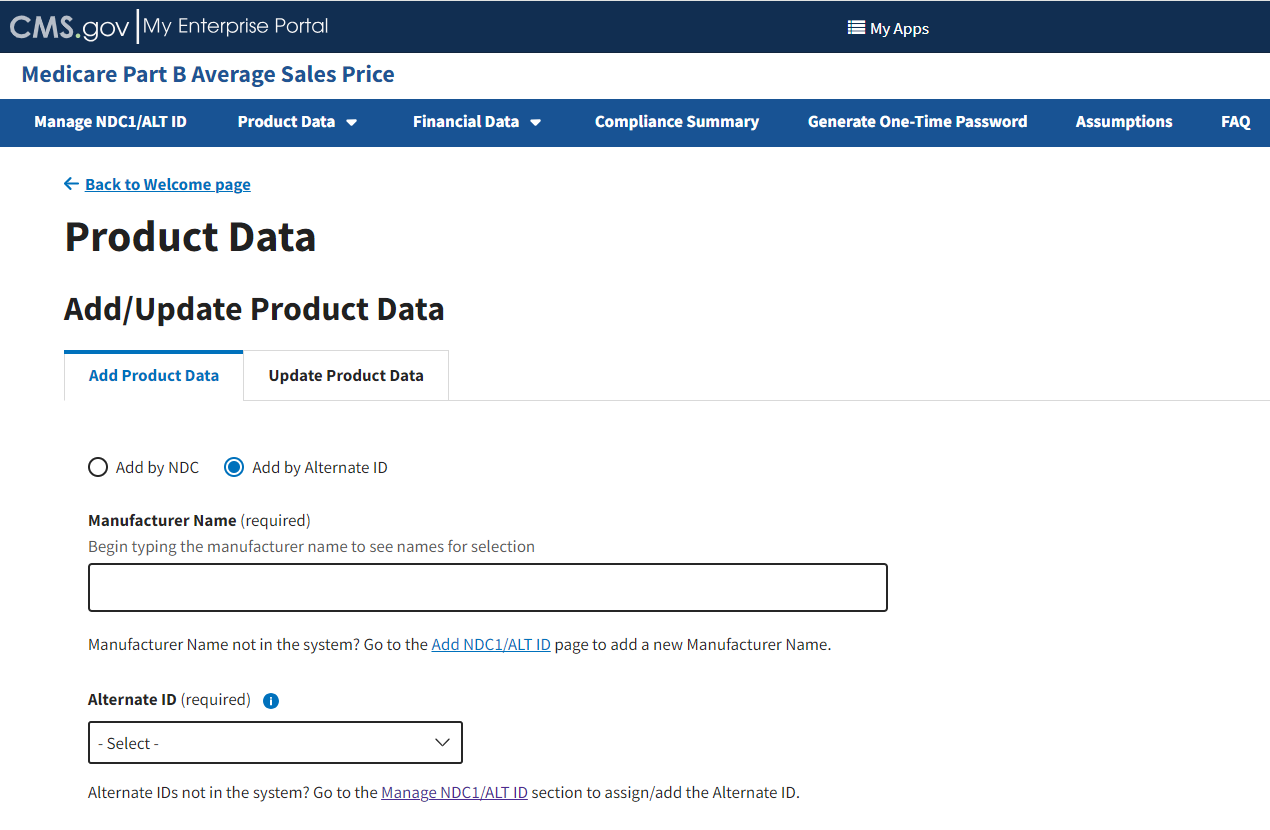Switch to Update Product Data tab
This screenshot has height=830, width=1270.
[x=346, y=376]
